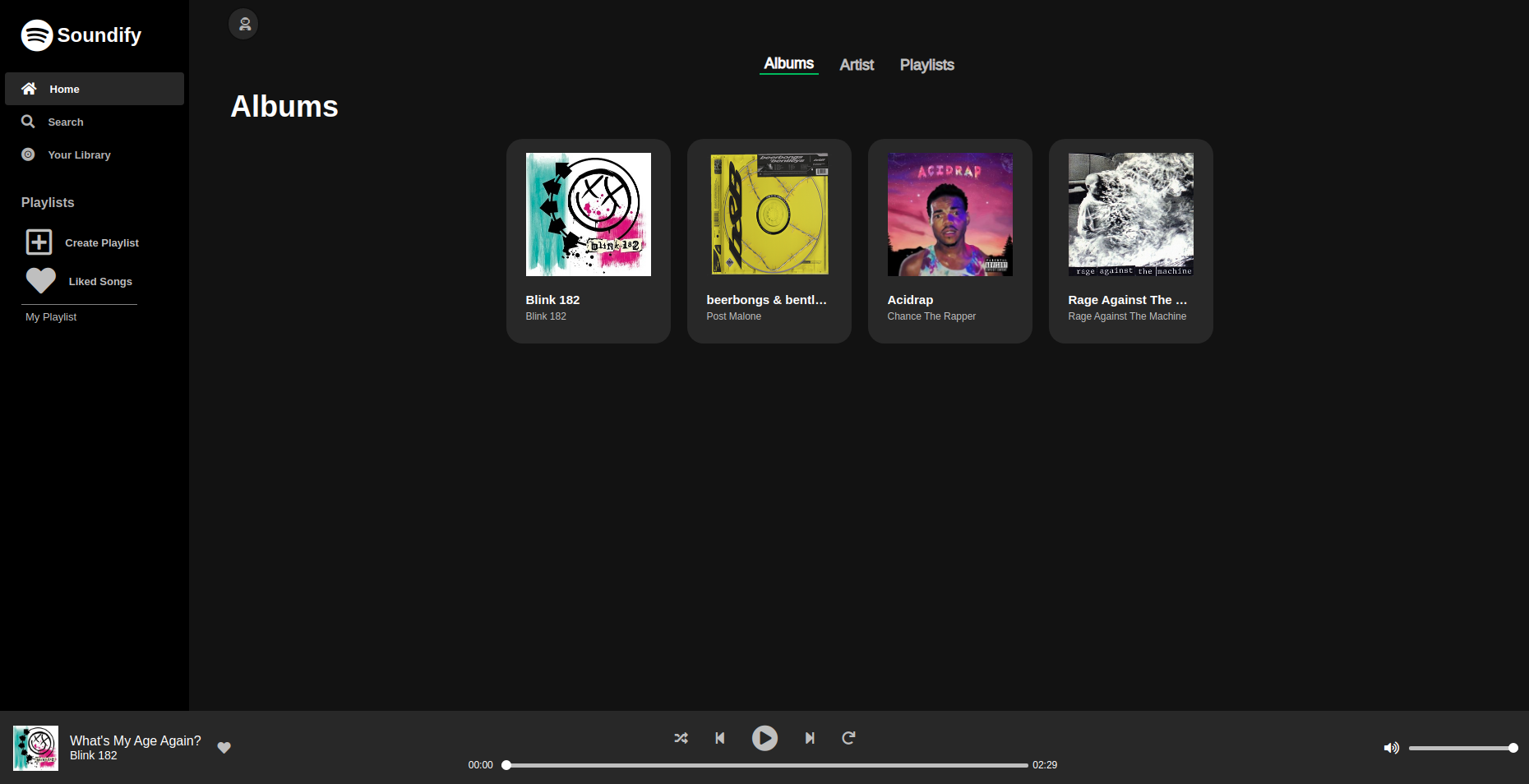Toggle shuffle playback
Screen dimensions: 1529x784
(x=681, y=738)
